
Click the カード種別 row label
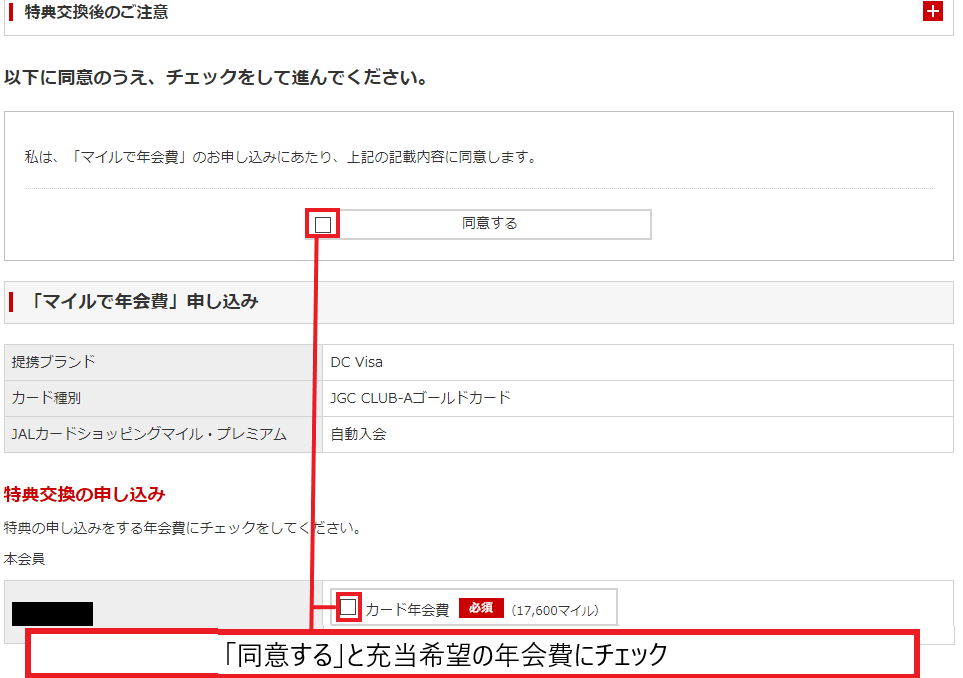coord(47,398)
